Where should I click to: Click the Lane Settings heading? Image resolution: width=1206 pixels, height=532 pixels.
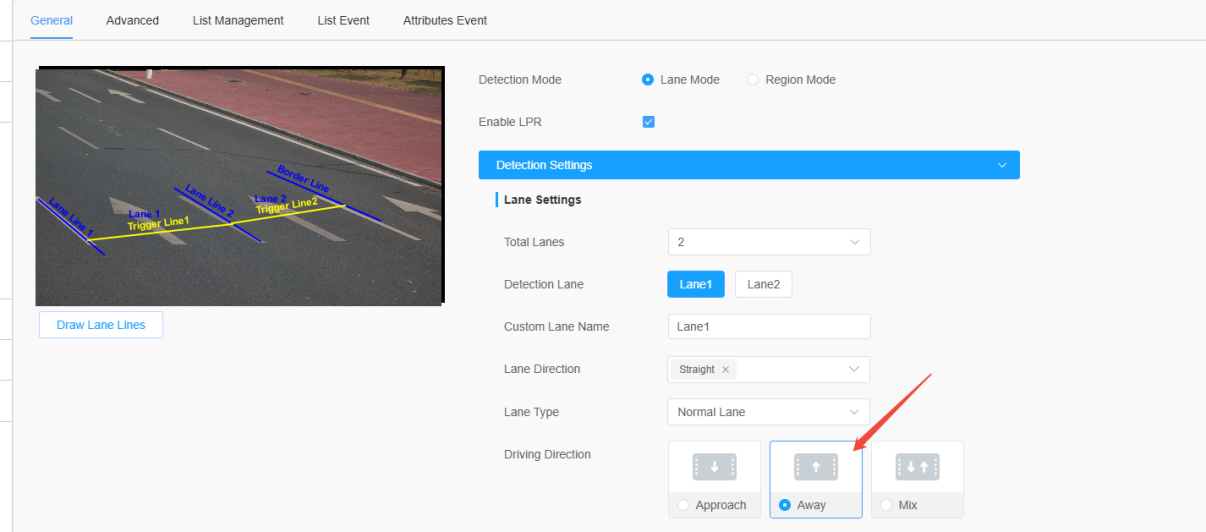tap(542, 200)
